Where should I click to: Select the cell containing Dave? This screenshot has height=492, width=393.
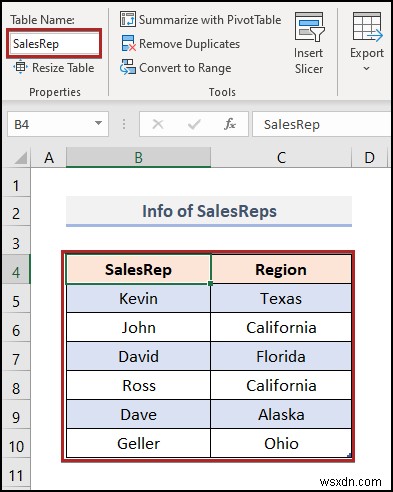(138, 414)
